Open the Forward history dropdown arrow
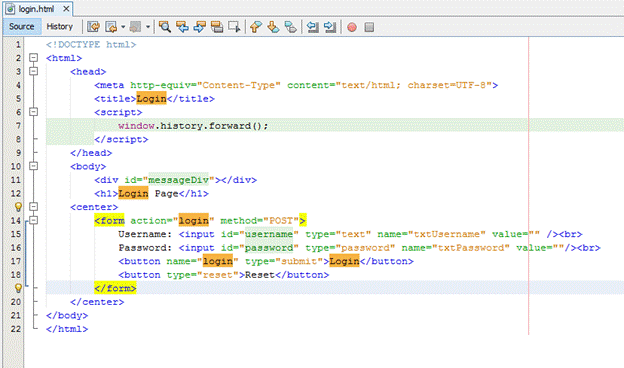 tap(148, 27)
